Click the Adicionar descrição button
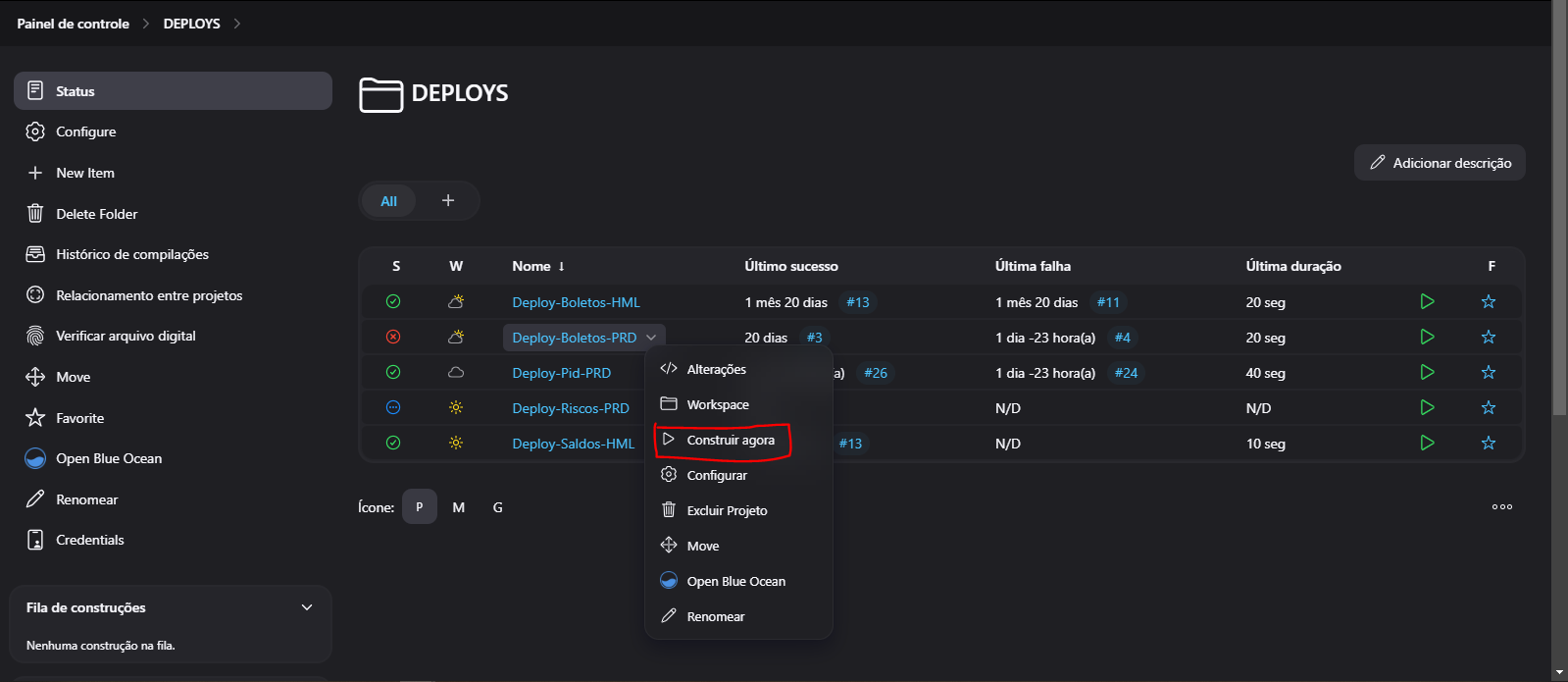Screen dimensions: 1568x682 pos(1440,163)
